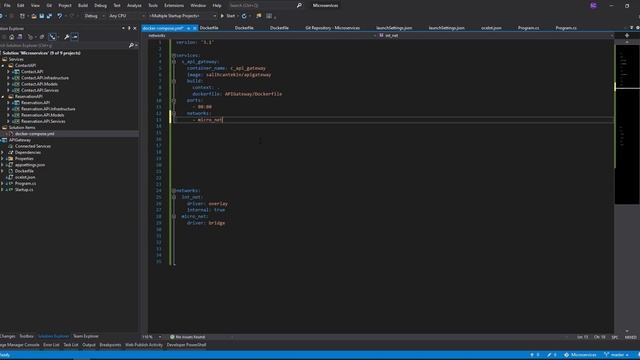Click the Save icon in toolbar

pos(41,16)
